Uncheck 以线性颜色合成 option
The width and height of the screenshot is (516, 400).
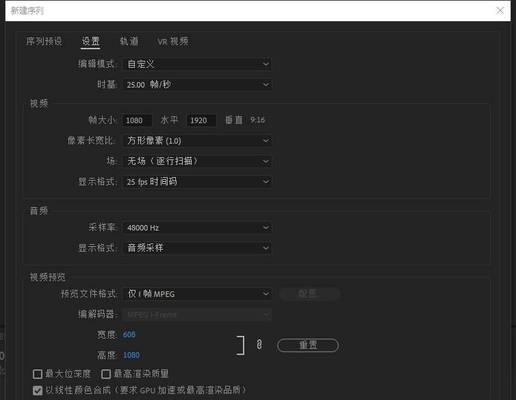pos(37,390)
